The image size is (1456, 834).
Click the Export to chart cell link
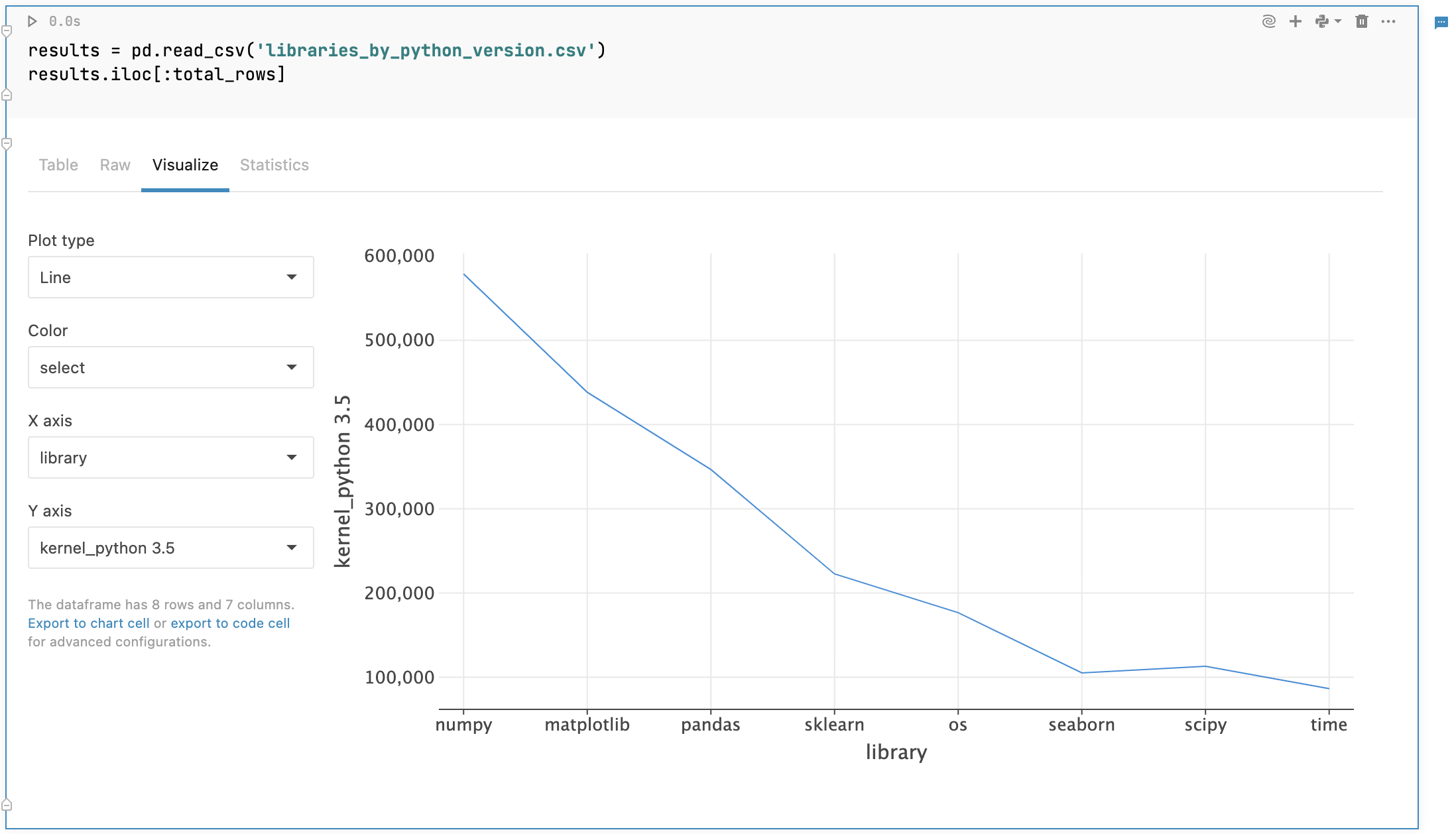coord(88,623)
